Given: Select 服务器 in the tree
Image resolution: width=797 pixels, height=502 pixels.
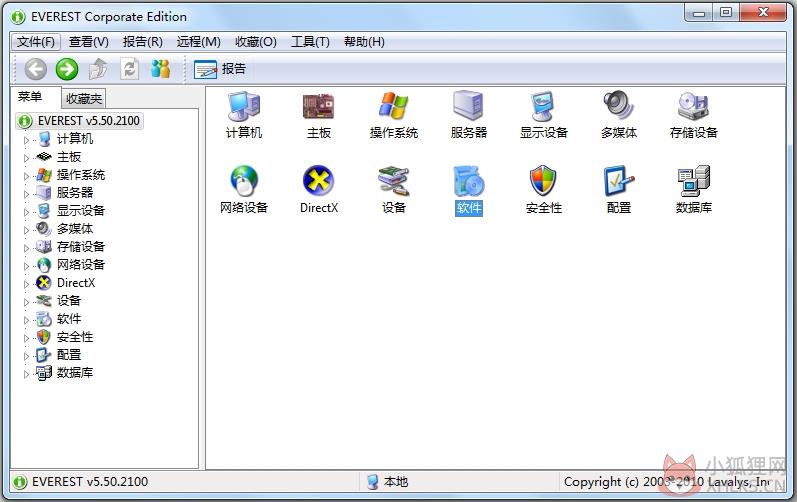Looking at the screenshot, I should coord(75,193).
